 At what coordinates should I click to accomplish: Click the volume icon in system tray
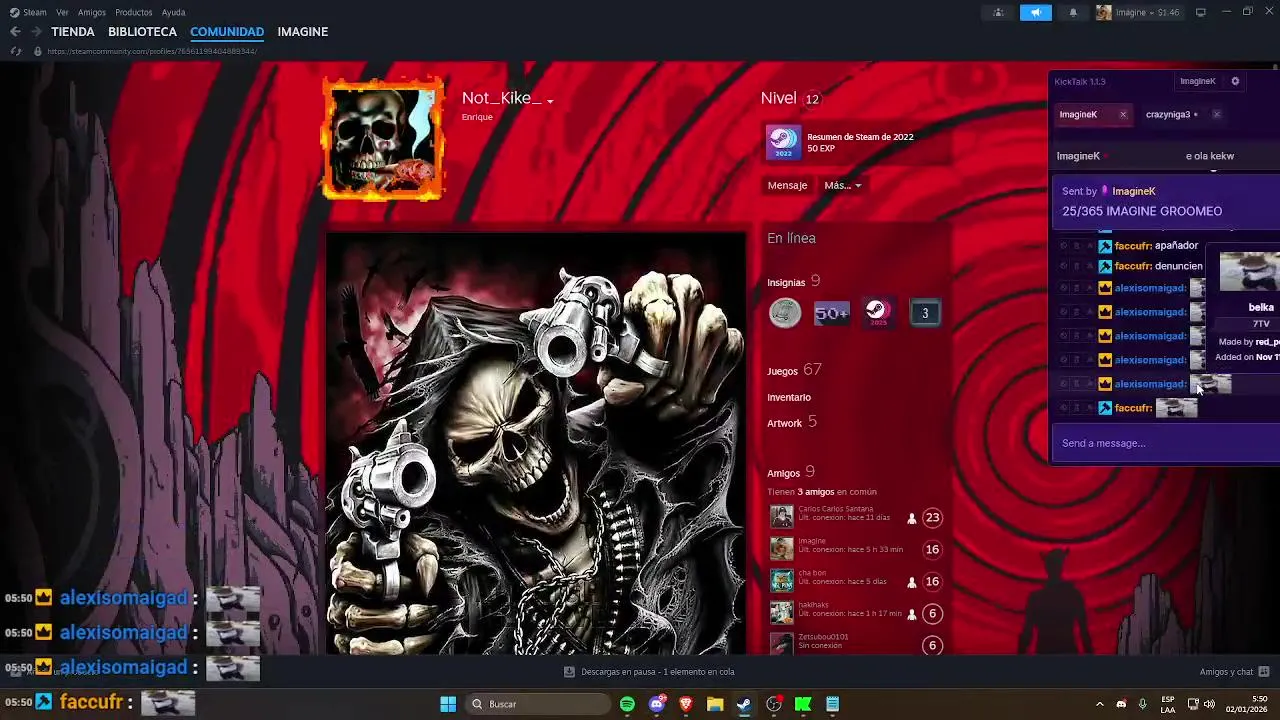[x=1210, y=704]
